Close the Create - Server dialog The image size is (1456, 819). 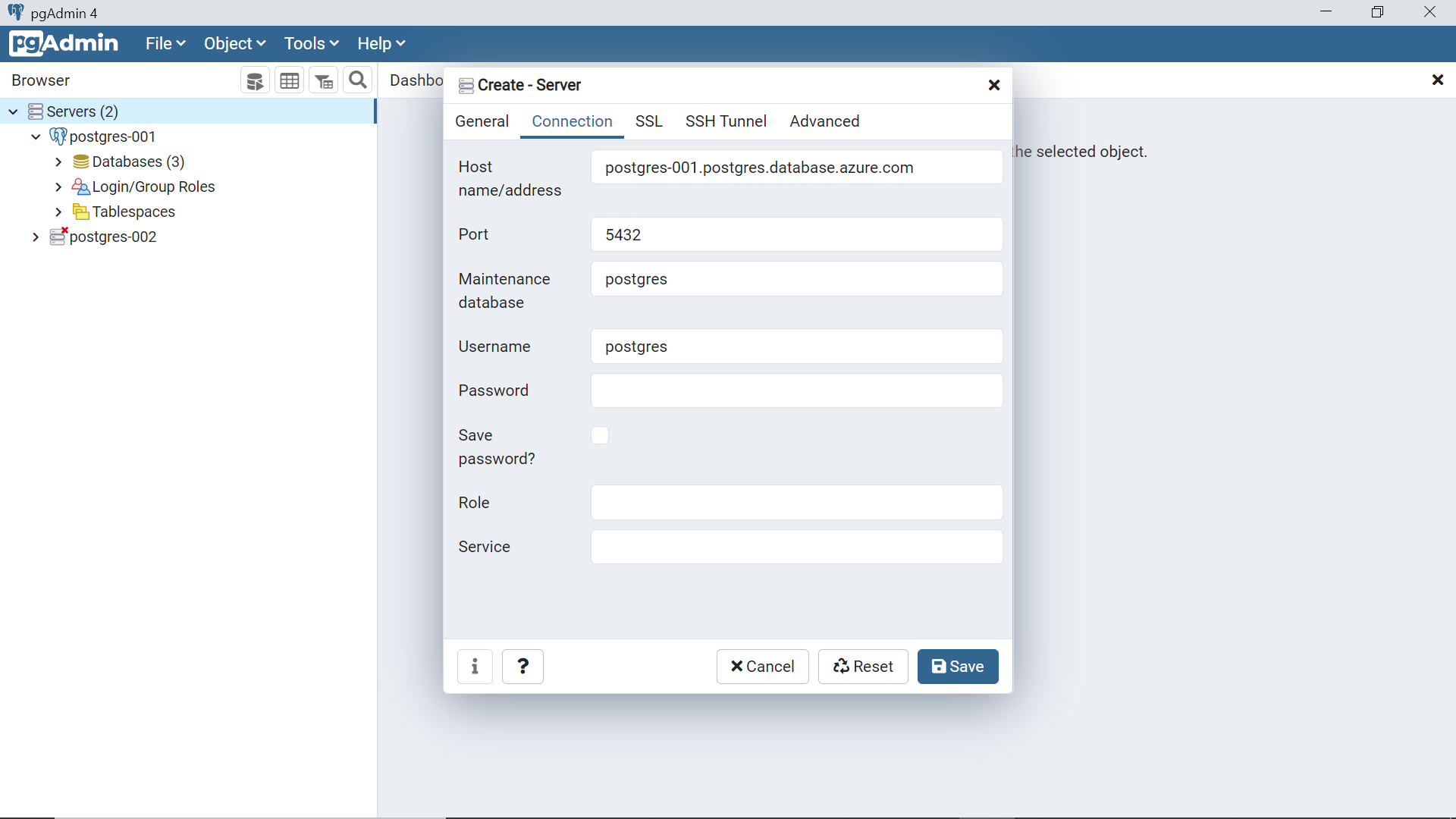coord(994,85)
